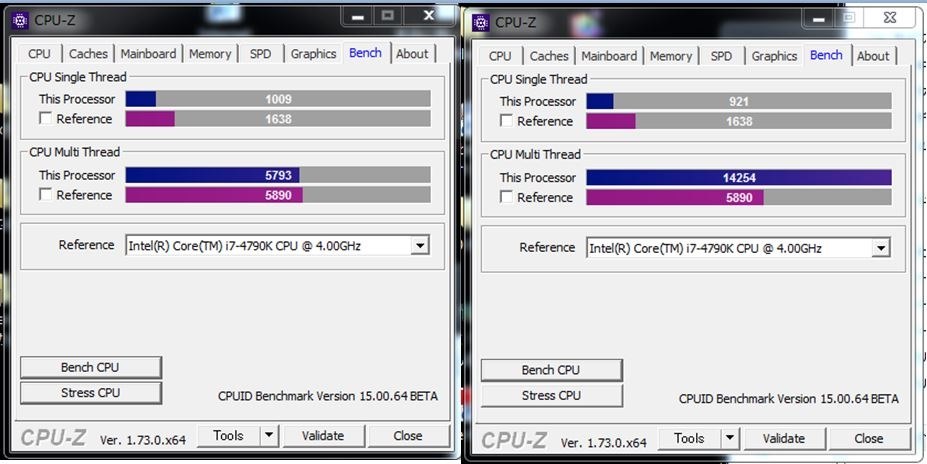
Task: Expand Reference processor dropdown arrow in left window
Action: (420, 245)
